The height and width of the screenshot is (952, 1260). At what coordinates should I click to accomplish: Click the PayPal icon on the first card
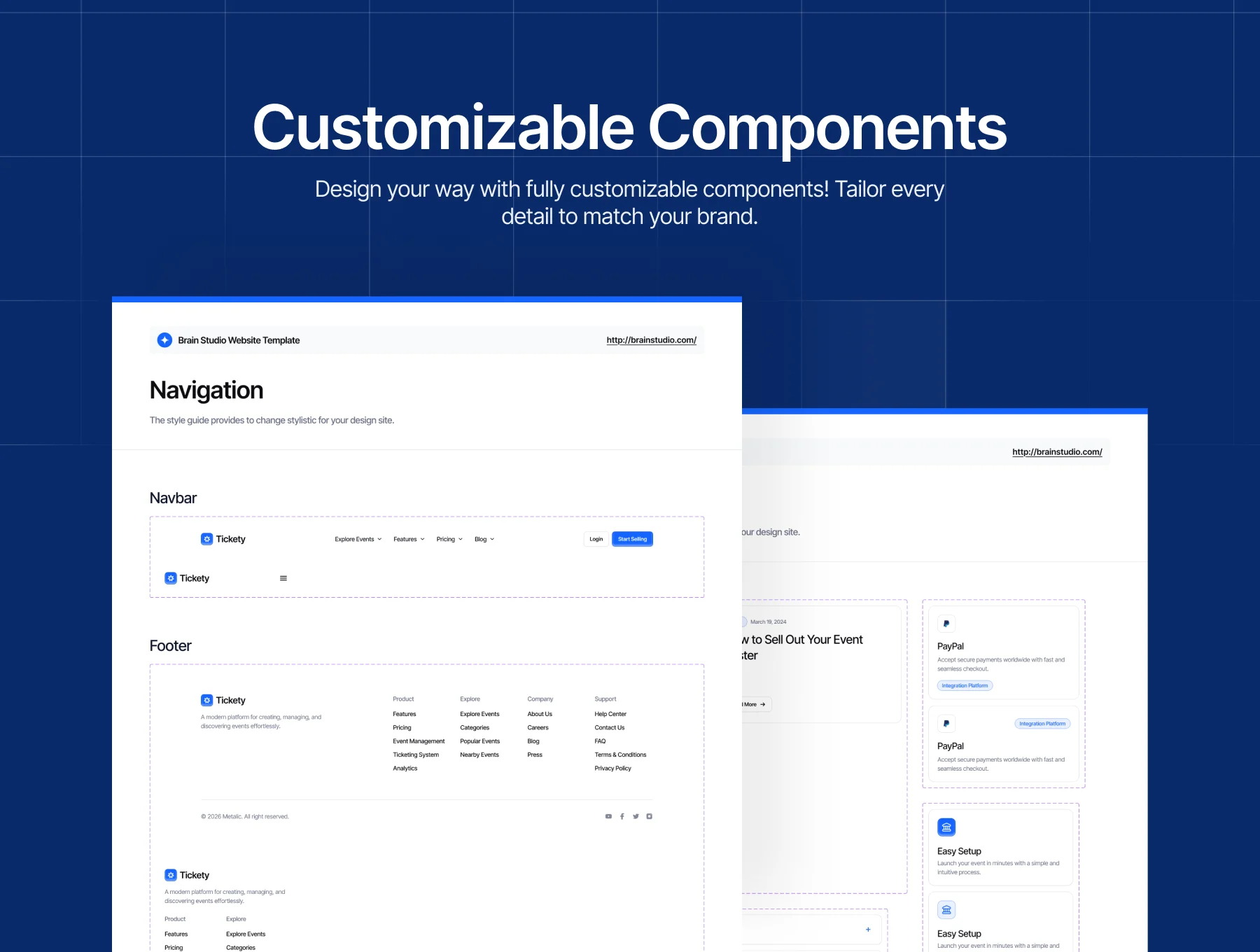(946, 624)
